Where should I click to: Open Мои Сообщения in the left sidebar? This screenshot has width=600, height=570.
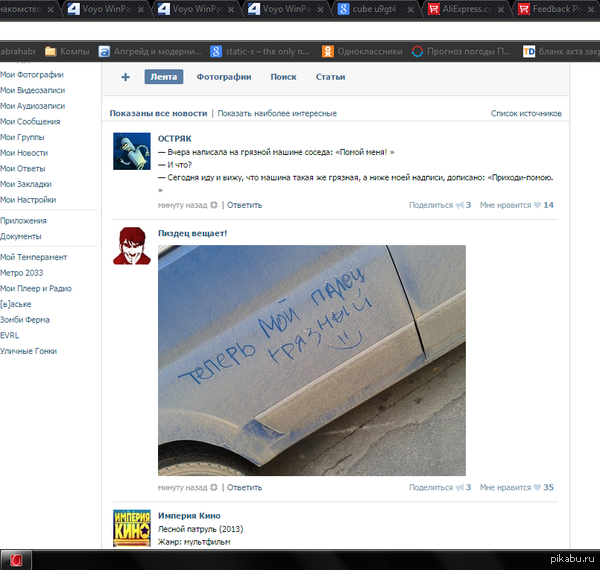tap(30, 121)
